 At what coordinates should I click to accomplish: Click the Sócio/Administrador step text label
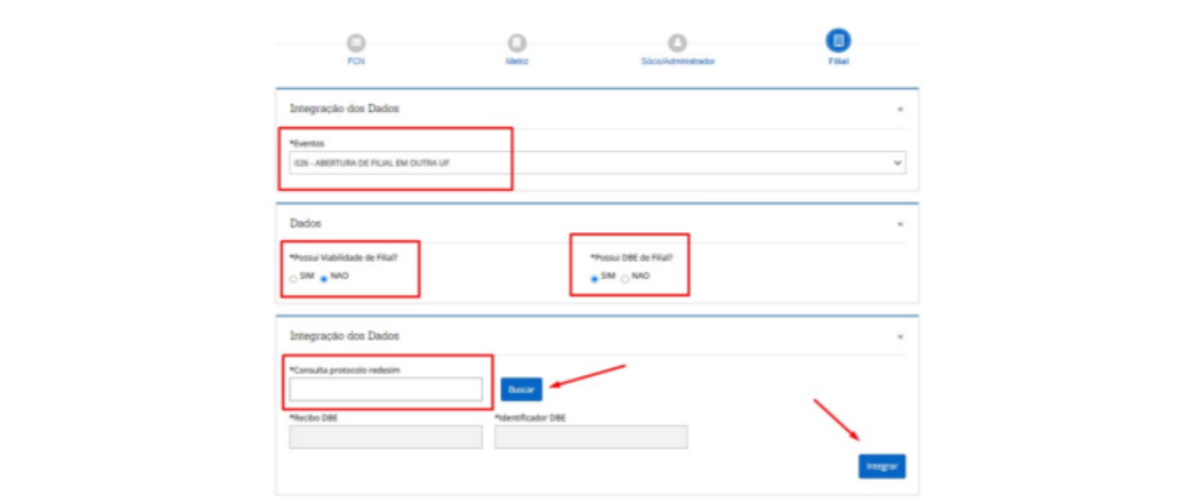pos(677,62)
